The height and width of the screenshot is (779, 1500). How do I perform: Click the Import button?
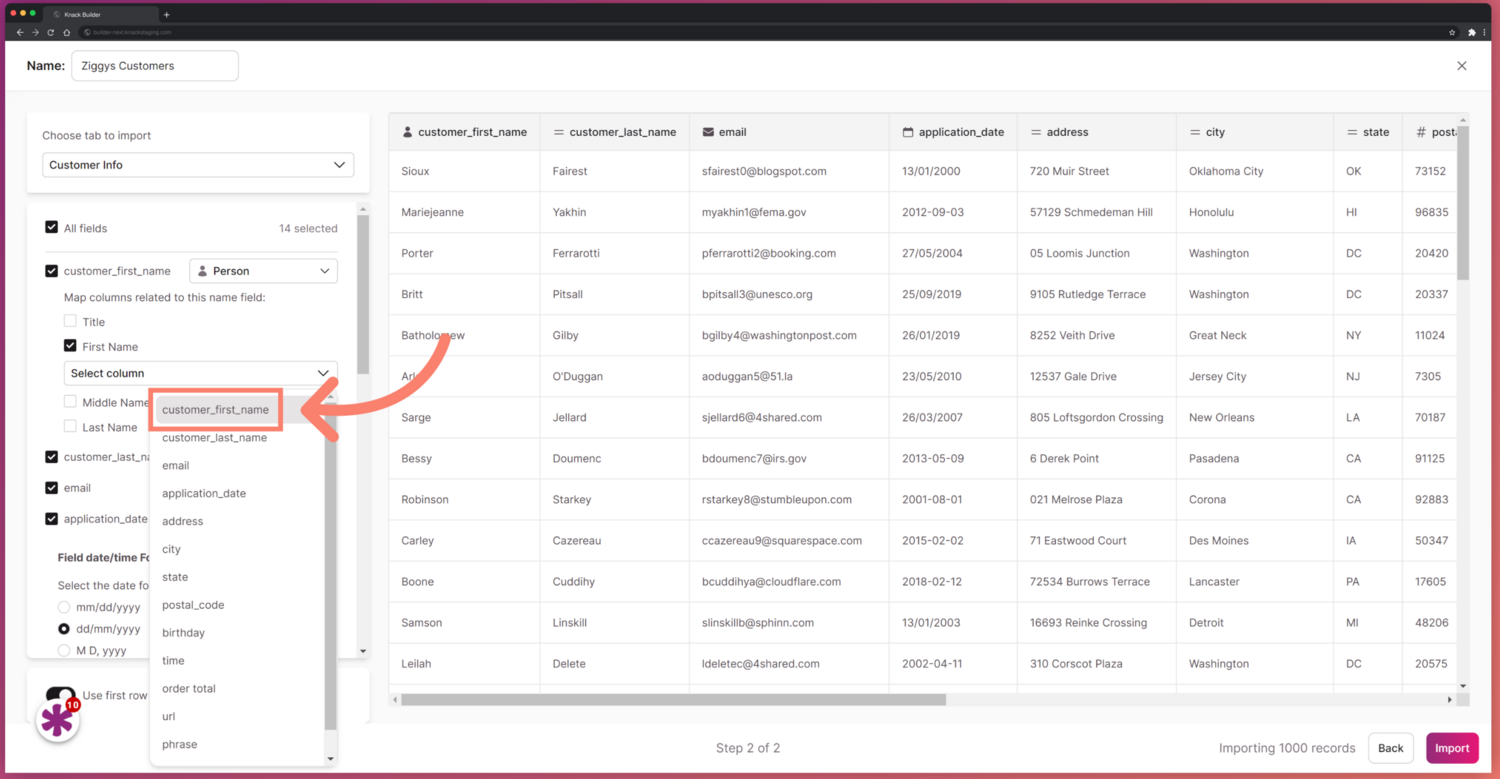(x=1452, y=748)
